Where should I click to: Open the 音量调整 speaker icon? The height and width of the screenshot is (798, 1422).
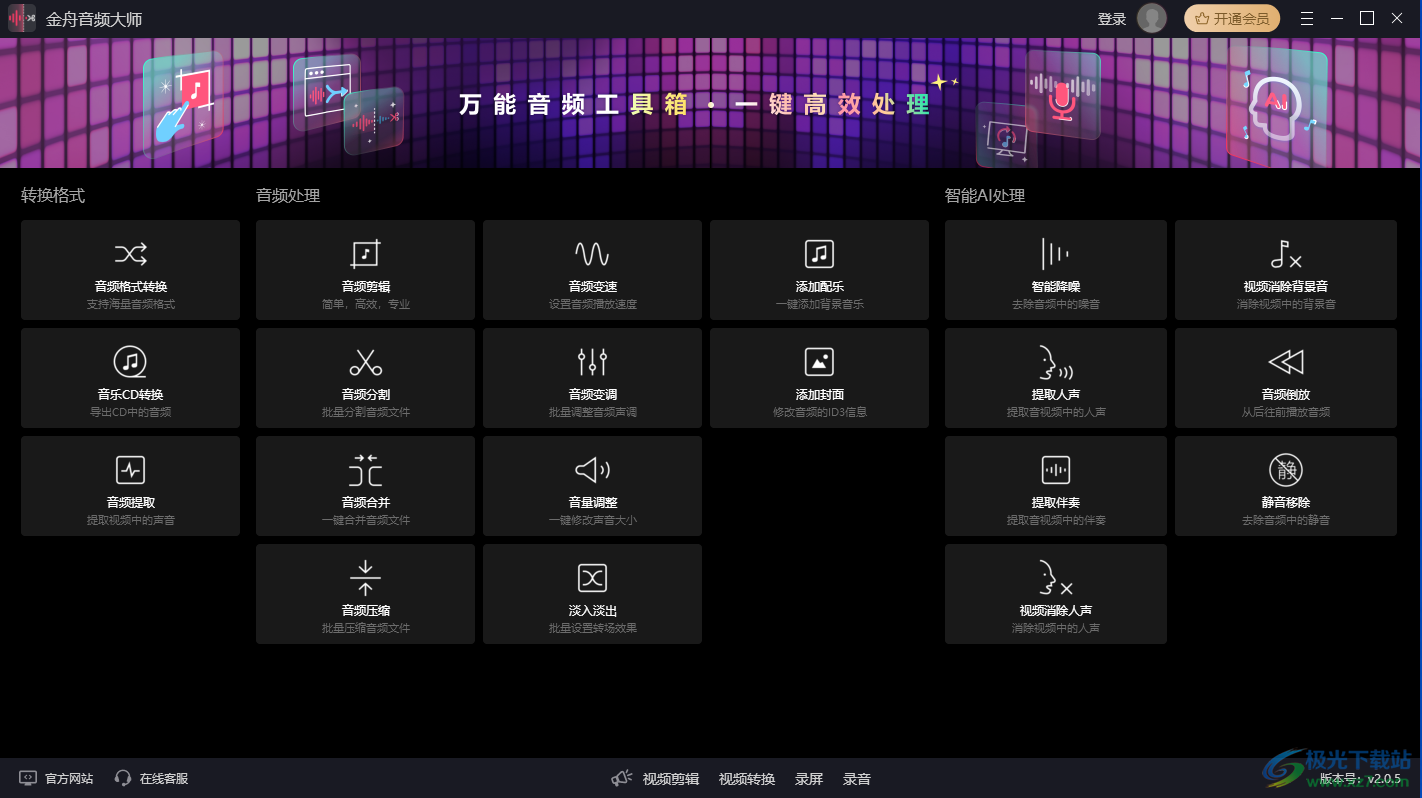coord(592,469)
